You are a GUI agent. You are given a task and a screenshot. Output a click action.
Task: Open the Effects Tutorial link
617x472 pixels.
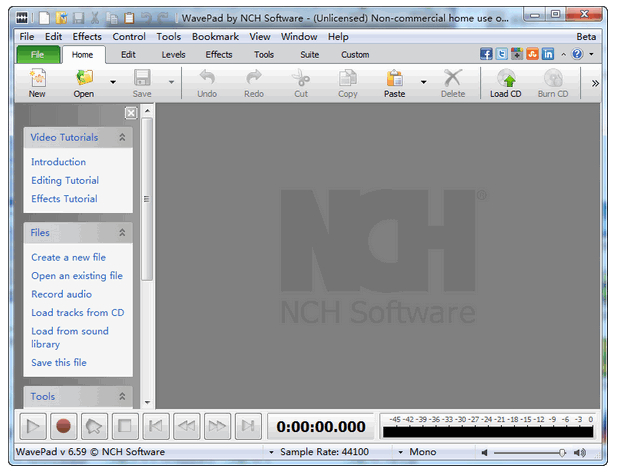(x=64, y=199)
